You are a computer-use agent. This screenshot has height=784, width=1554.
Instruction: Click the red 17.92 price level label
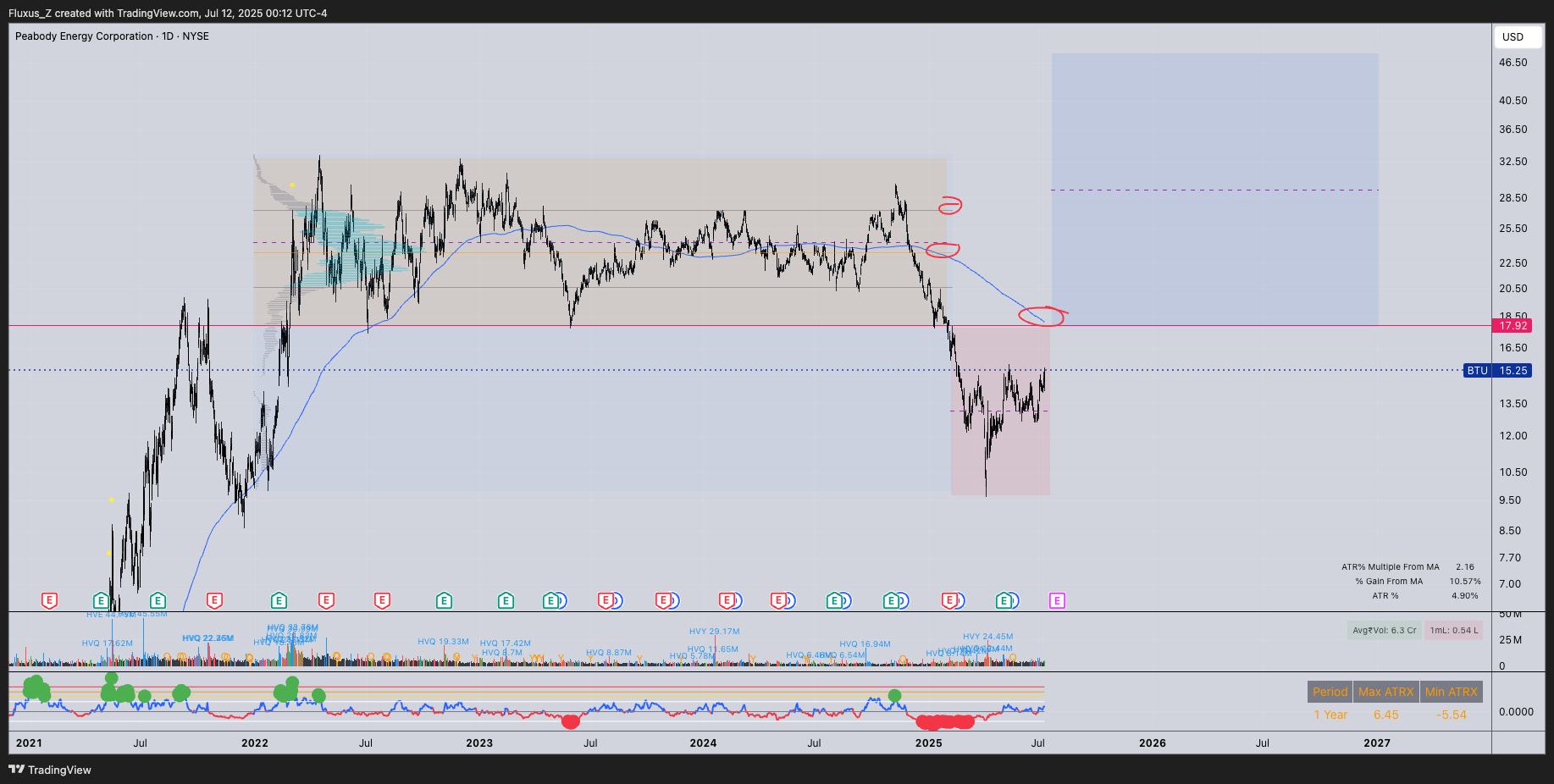[x=1513, y=326]
